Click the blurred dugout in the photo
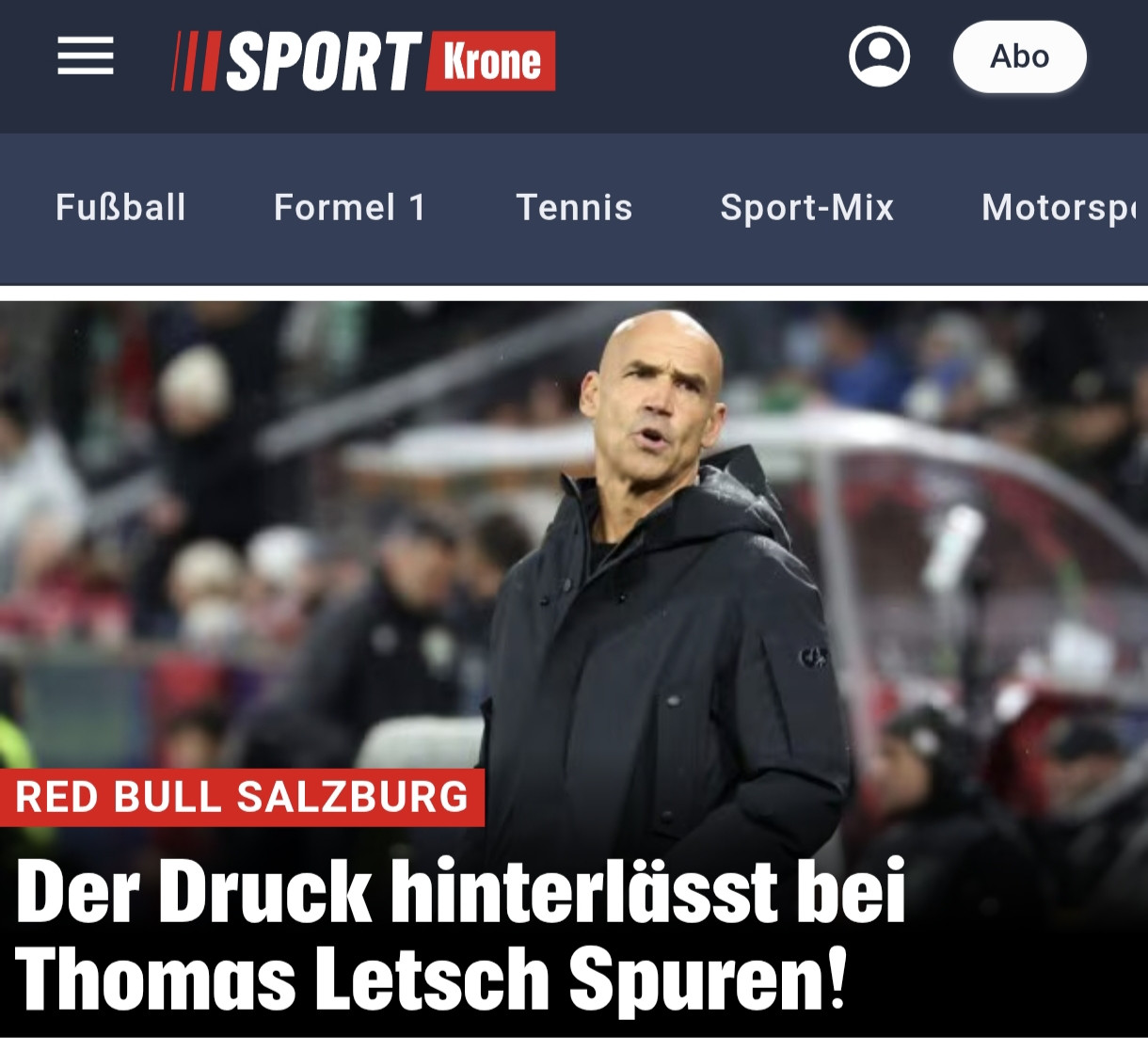 979,565
